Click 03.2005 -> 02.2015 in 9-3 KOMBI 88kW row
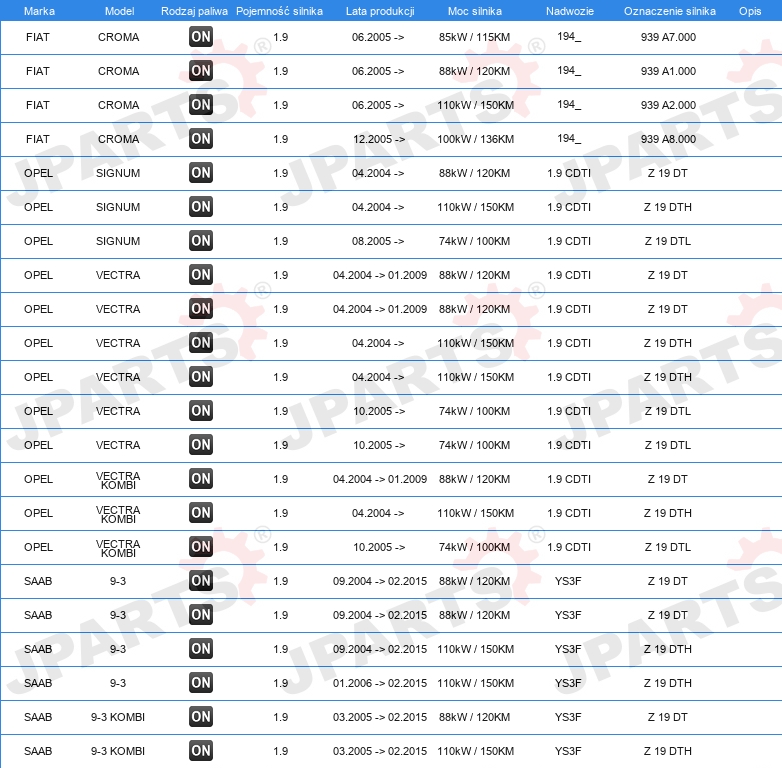The height and width of the screenshot is (768, 782). click(x=380, y=717)
